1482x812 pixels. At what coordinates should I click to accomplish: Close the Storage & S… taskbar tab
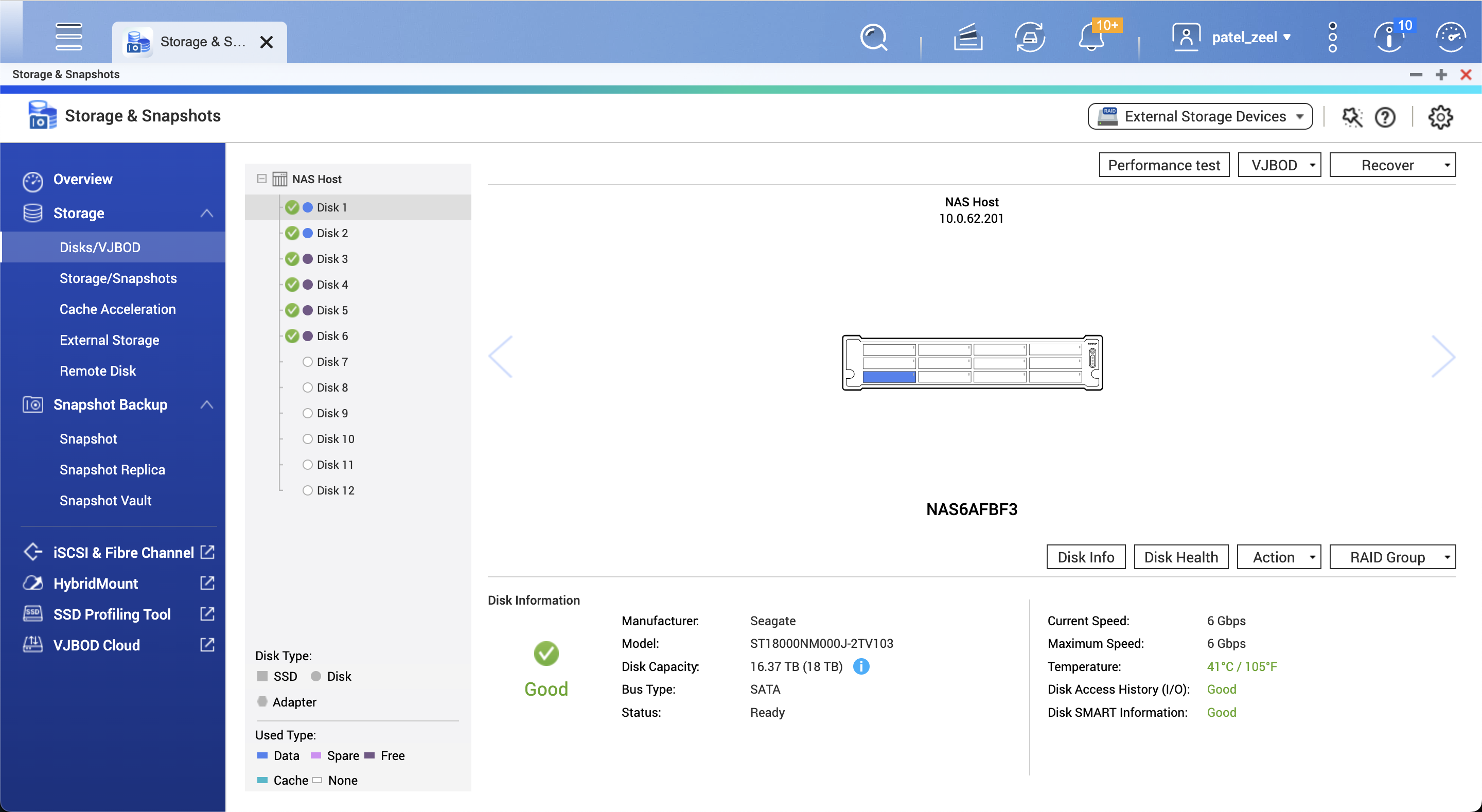[266, 42]
